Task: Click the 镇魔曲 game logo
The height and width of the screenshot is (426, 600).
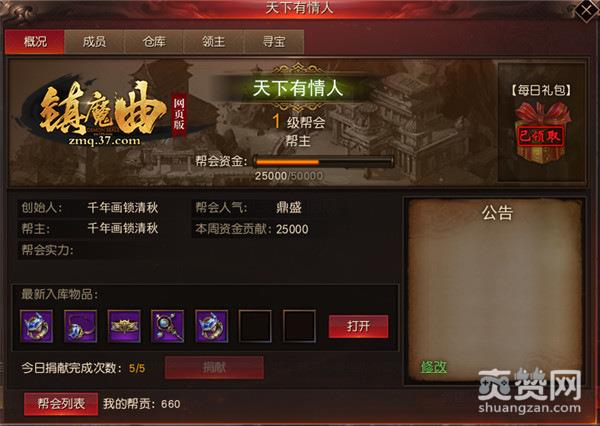Action: pyautogui.click(x=101, y=114)
